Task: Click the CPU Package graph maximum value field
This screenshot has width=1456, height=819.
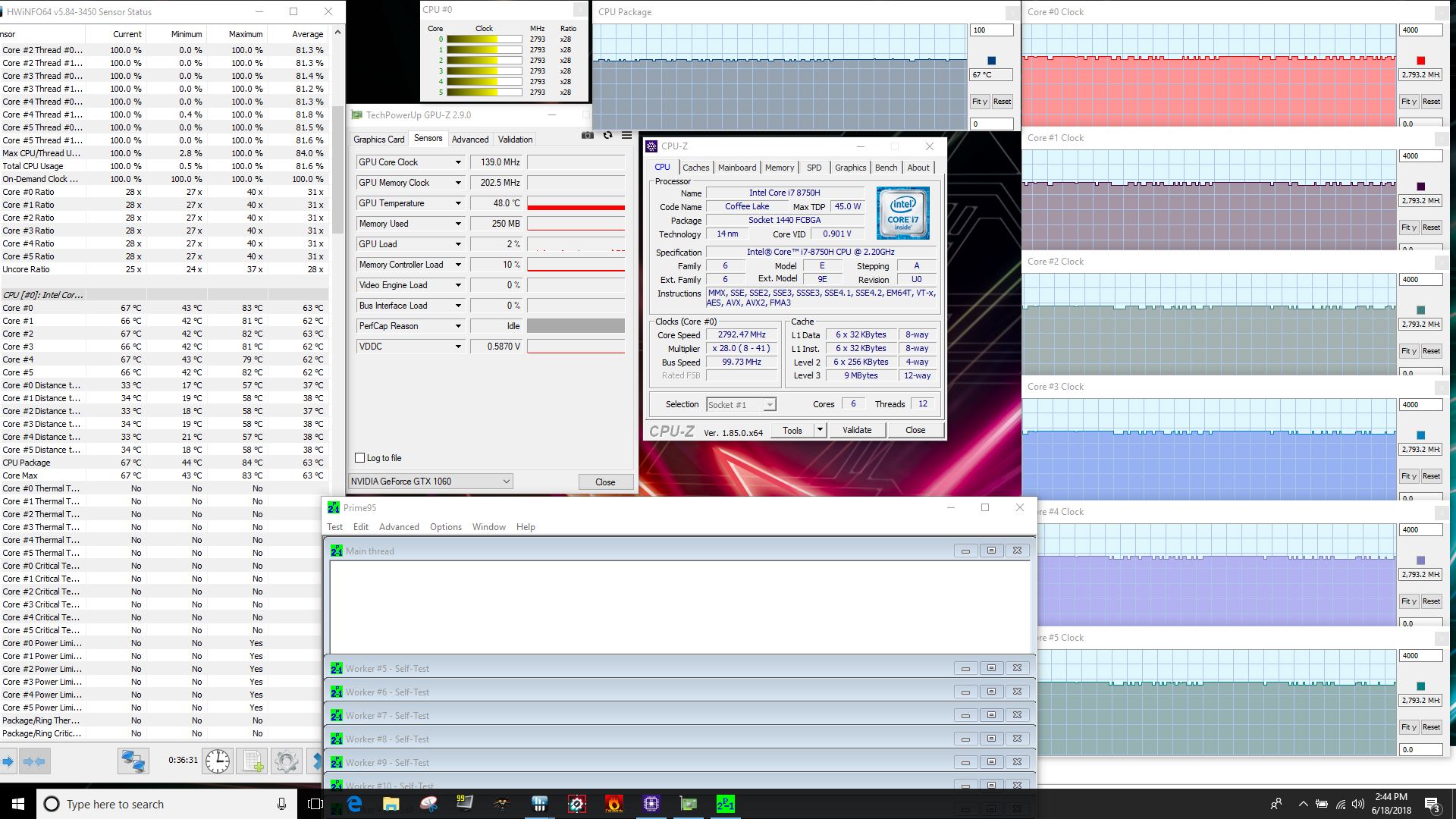Action: [990, 30]
